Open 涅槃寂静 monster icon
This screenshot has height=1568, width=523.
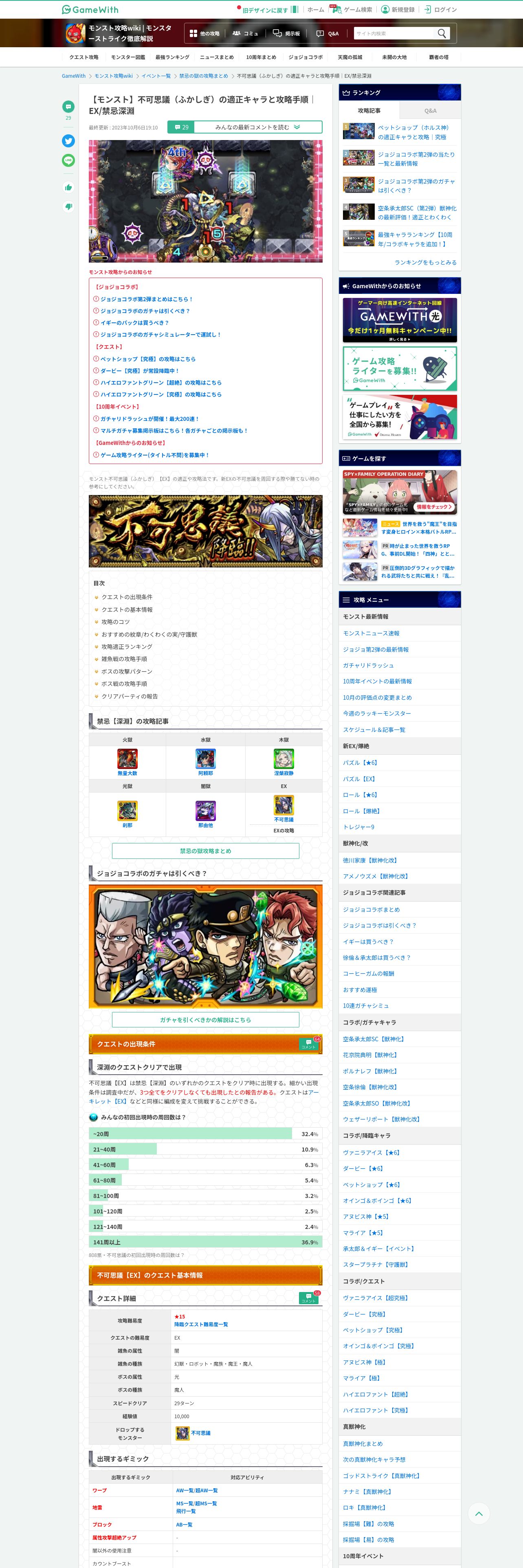click(284, 758)
